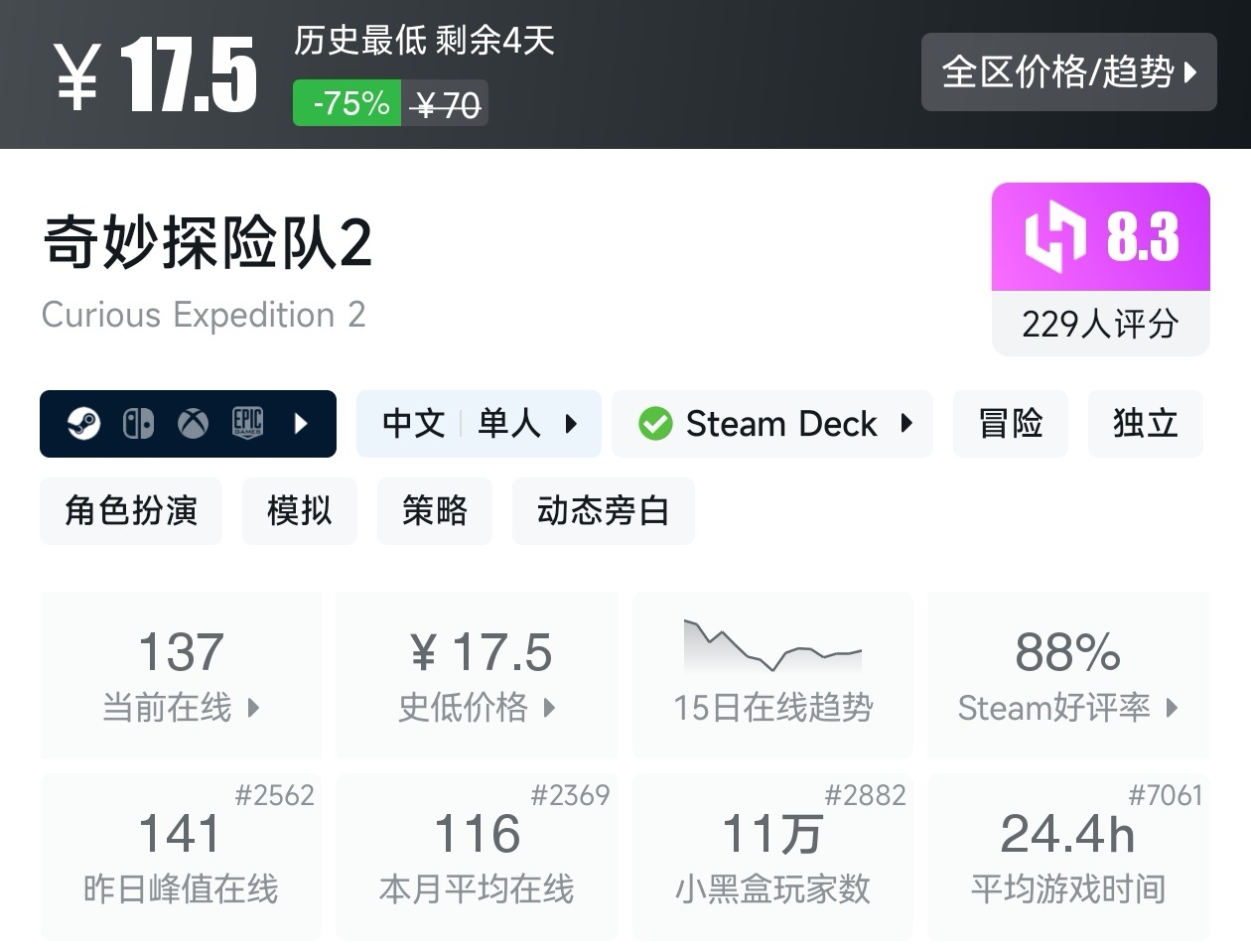
Task: Tap the 策略 tag
Action: 434,510
